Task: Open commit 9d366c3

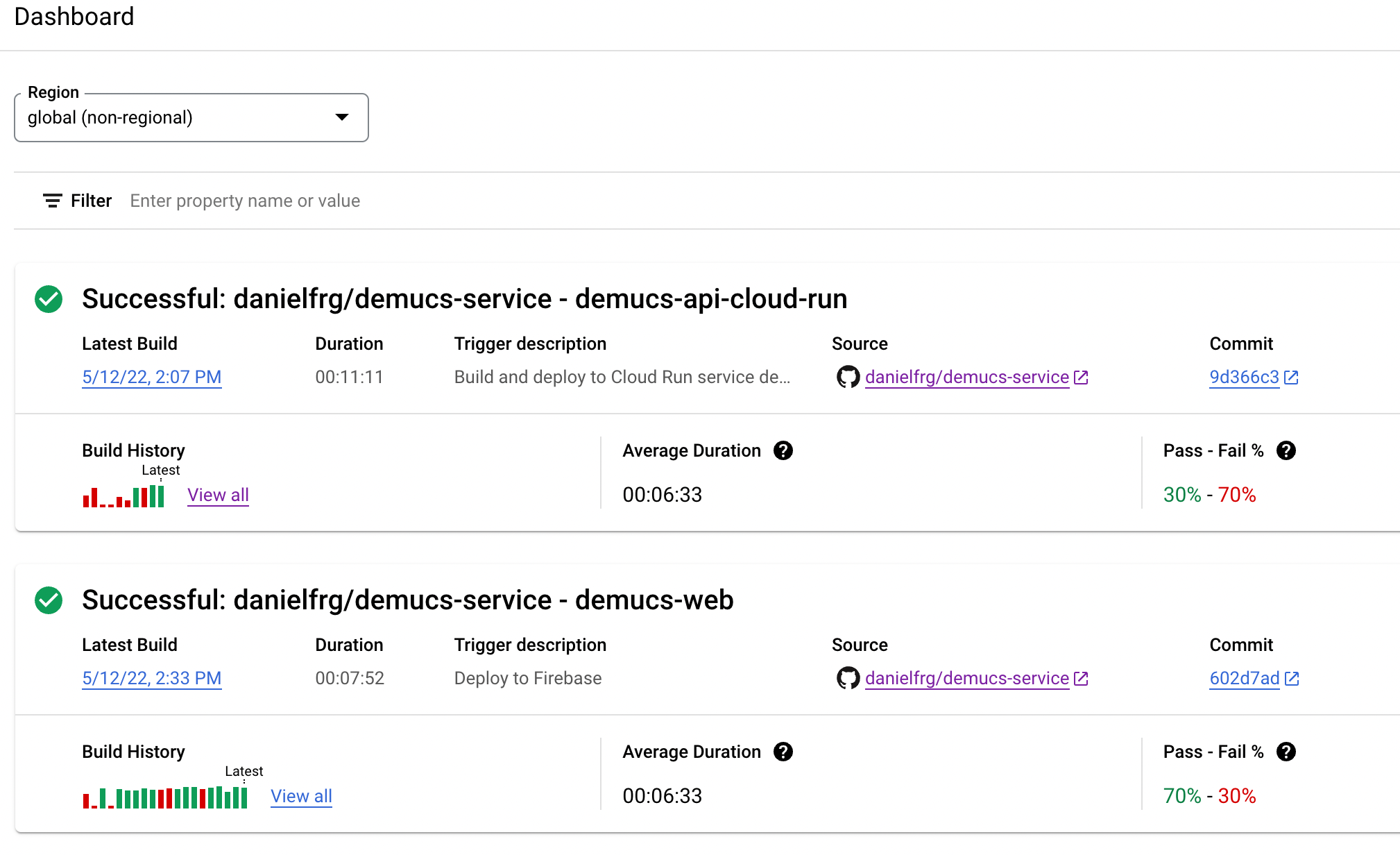Action: pyautogui.click(x=1244, y=377)
